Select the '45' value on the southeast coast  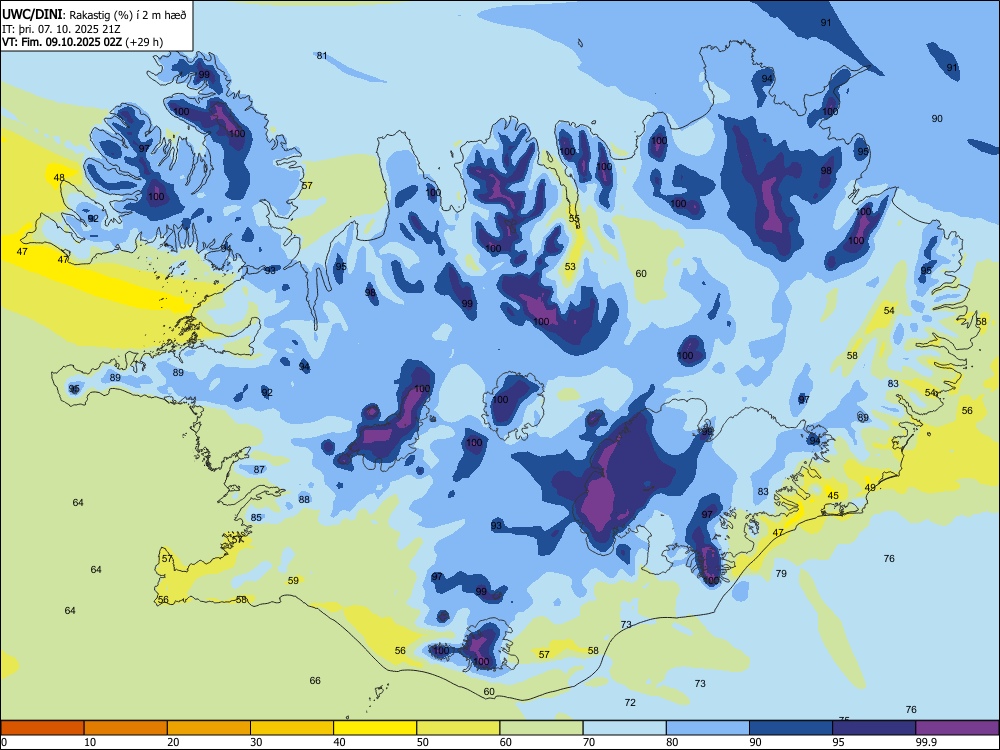pos(833,496)
